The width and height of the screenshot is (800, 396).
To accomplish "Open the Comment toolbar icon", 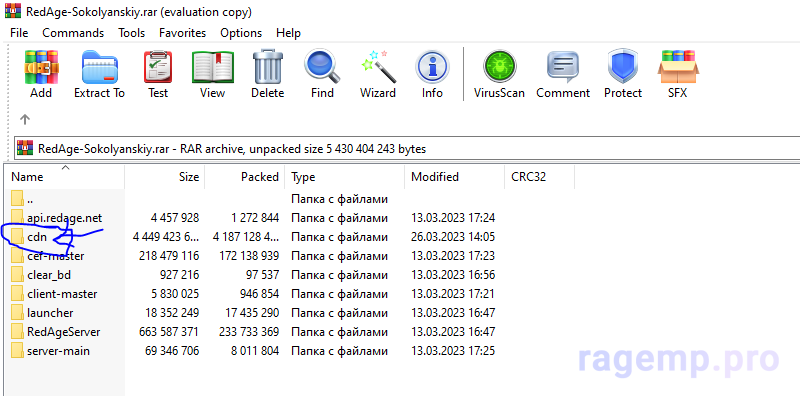I will (x=563, y=74).
